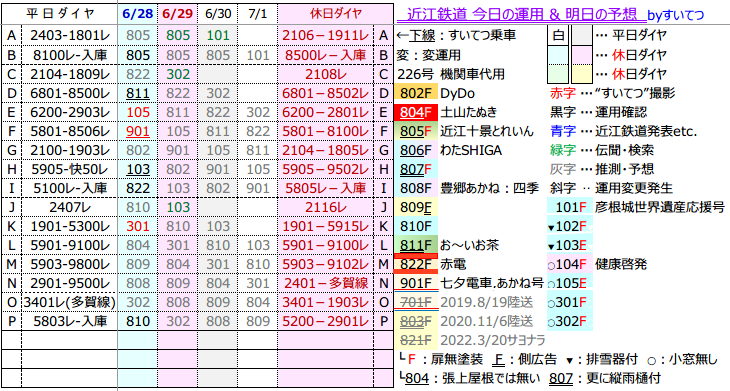
Task: Select weekday cell 5905-快50レ
Action: 69,169
